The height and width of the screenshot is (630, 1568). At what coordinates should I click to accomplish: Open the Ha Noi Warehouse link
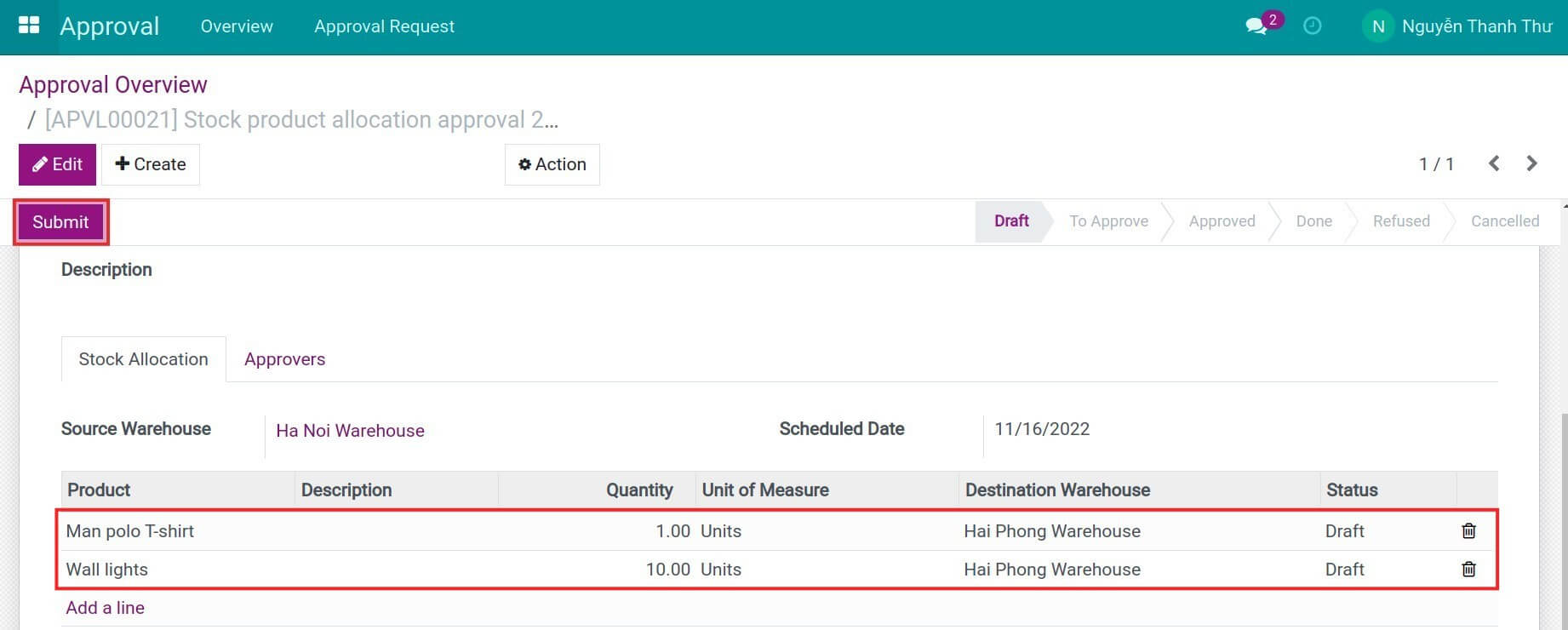[350, 431]
